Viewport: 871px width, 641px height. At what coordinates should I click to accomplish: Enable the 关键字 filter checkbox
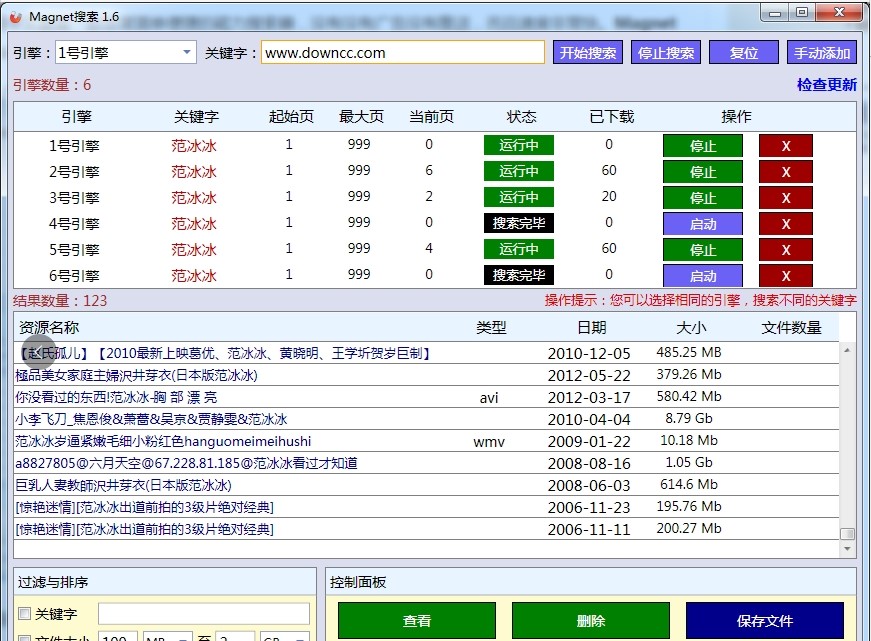tap(25, 614)
